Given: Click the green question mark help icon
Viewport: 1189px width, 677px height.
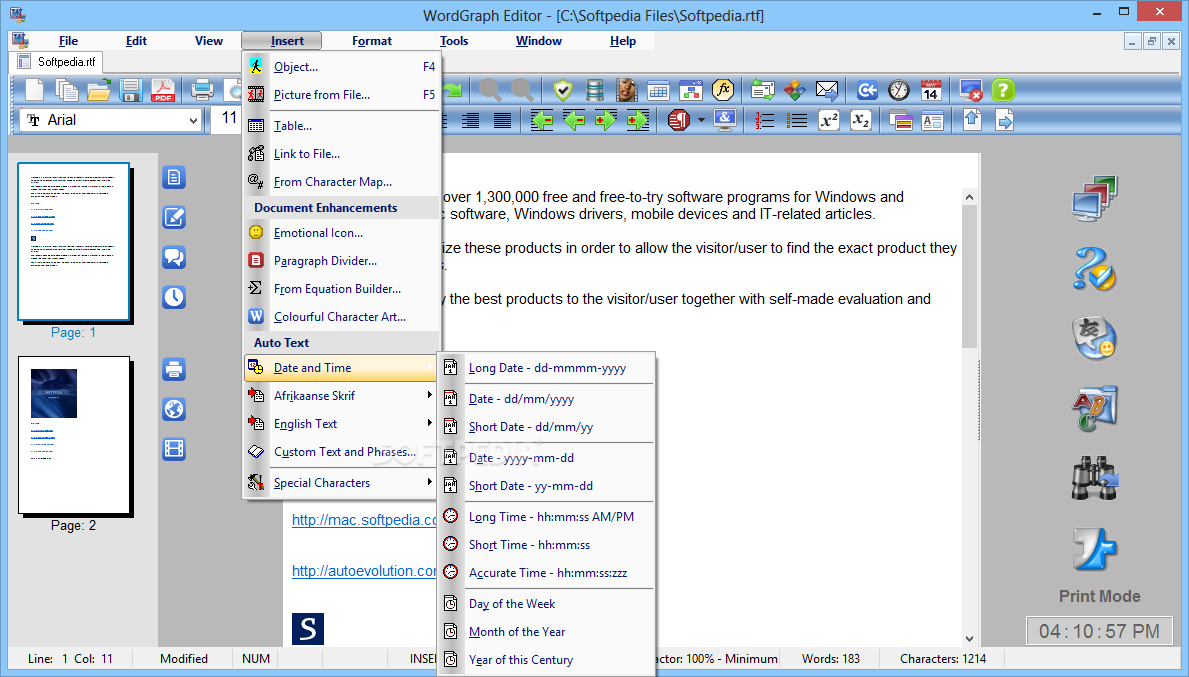Looking at the screenshot, I should click(1002, 90).
